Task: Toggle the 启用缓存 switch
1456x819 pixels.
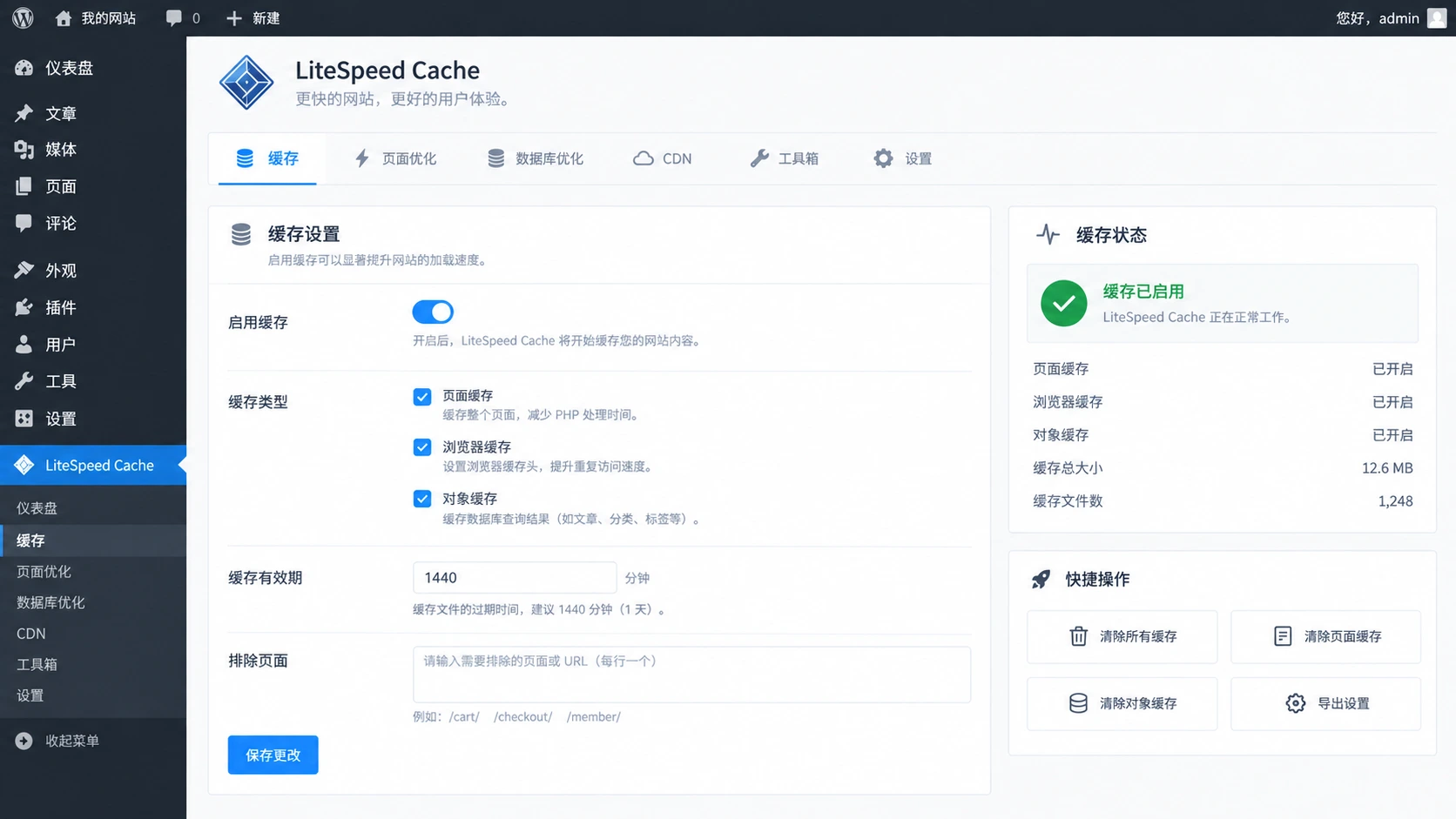Action: (433, 312)
